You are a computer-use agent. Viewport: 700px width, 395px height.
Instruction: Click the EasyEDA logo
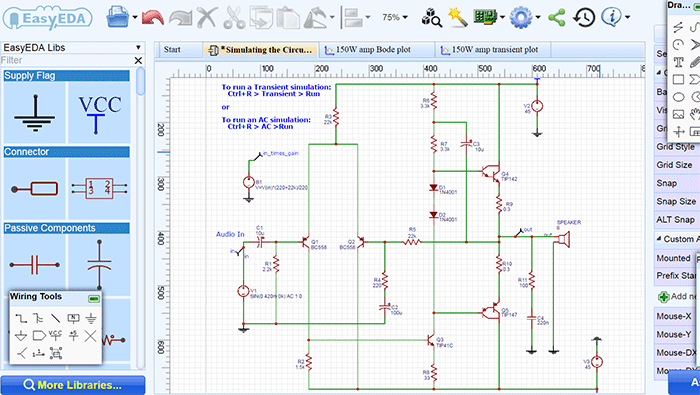(47, 18)
